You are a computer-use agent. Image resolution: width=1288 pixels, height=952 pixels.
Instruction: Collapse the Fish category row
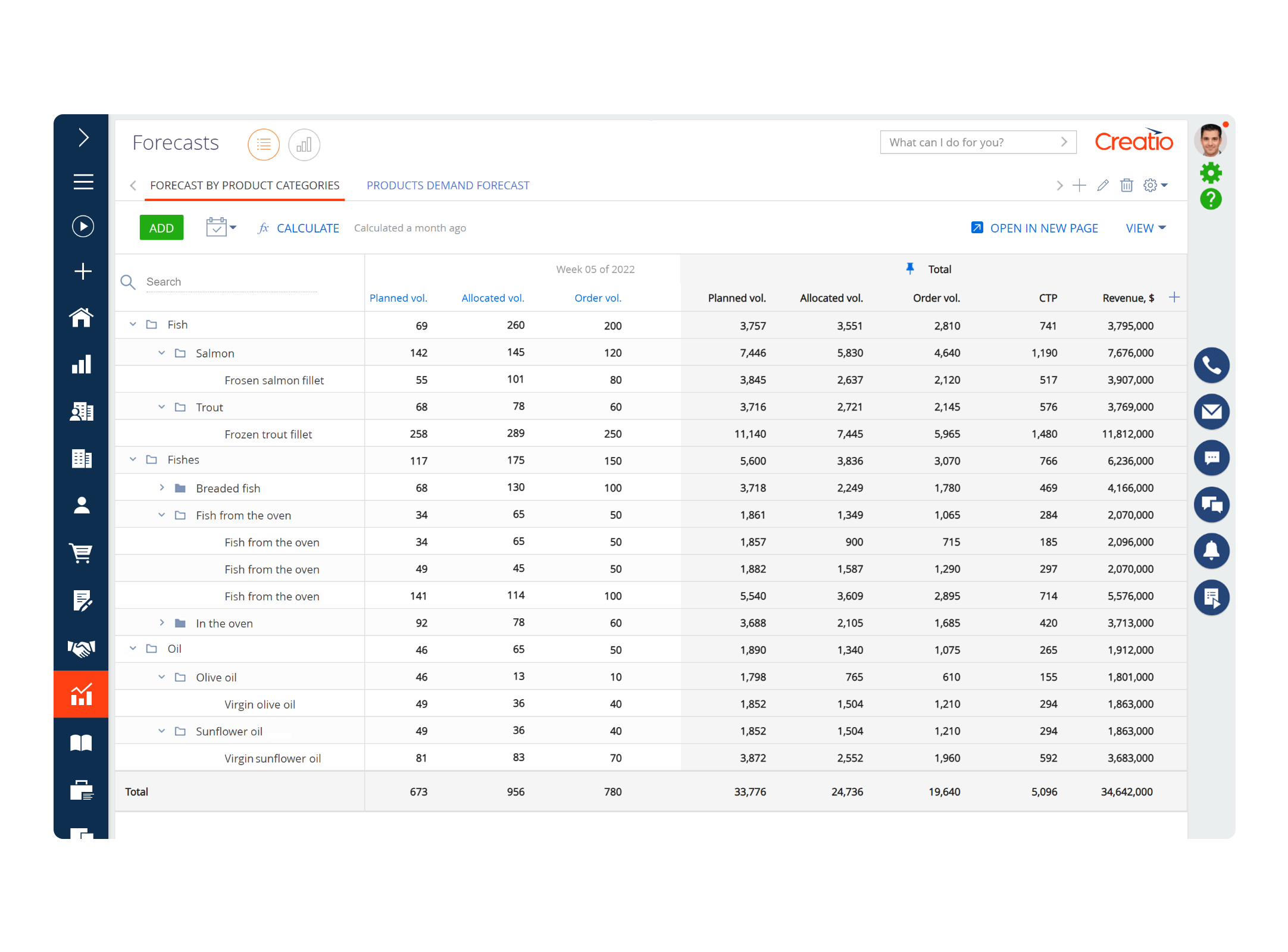[x=133, y=324]
